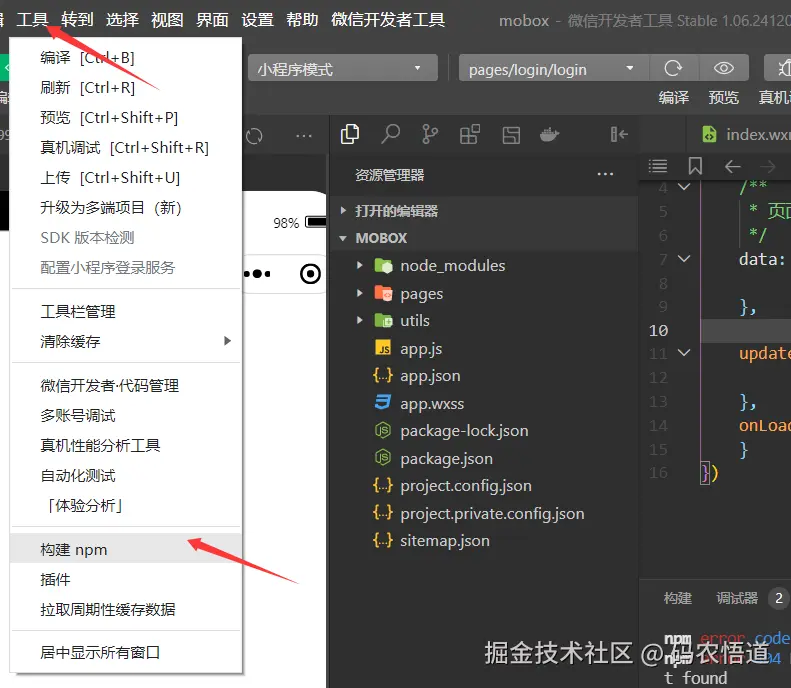
Task: Choose real device debugging menu entry
Action: (126, 147)
